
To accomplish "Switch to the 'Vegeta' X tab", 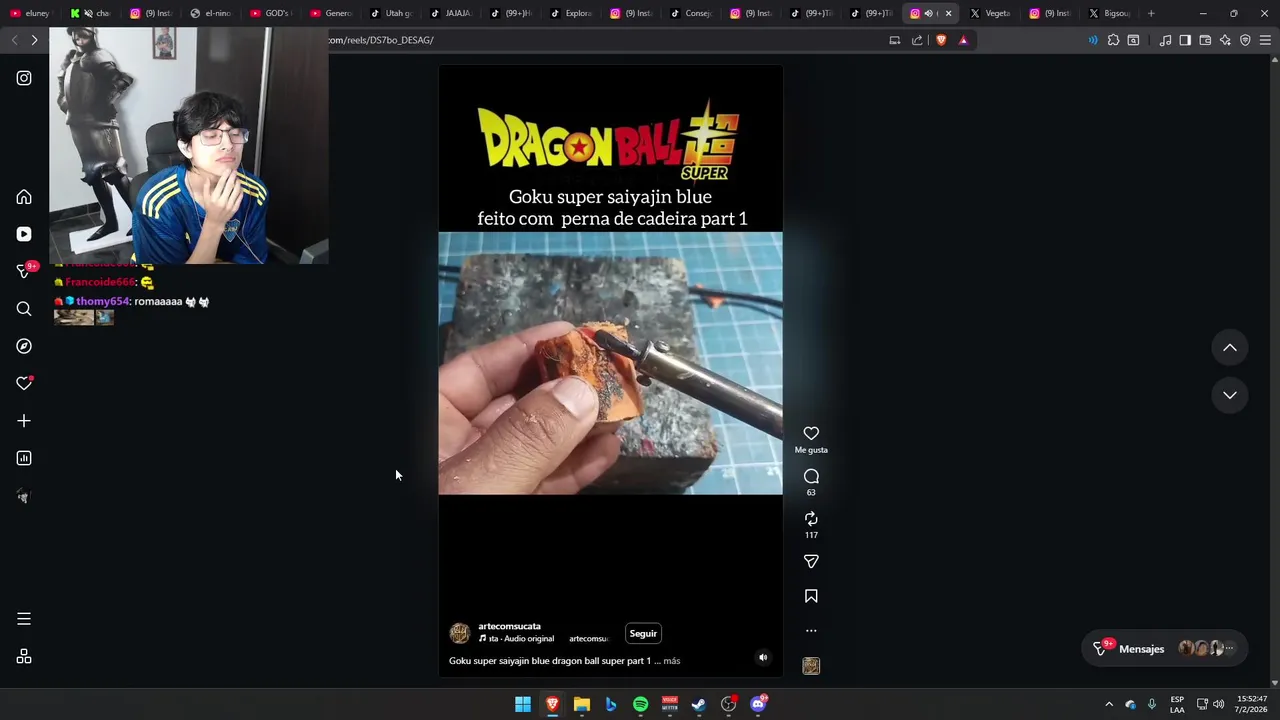I will 990,13.
